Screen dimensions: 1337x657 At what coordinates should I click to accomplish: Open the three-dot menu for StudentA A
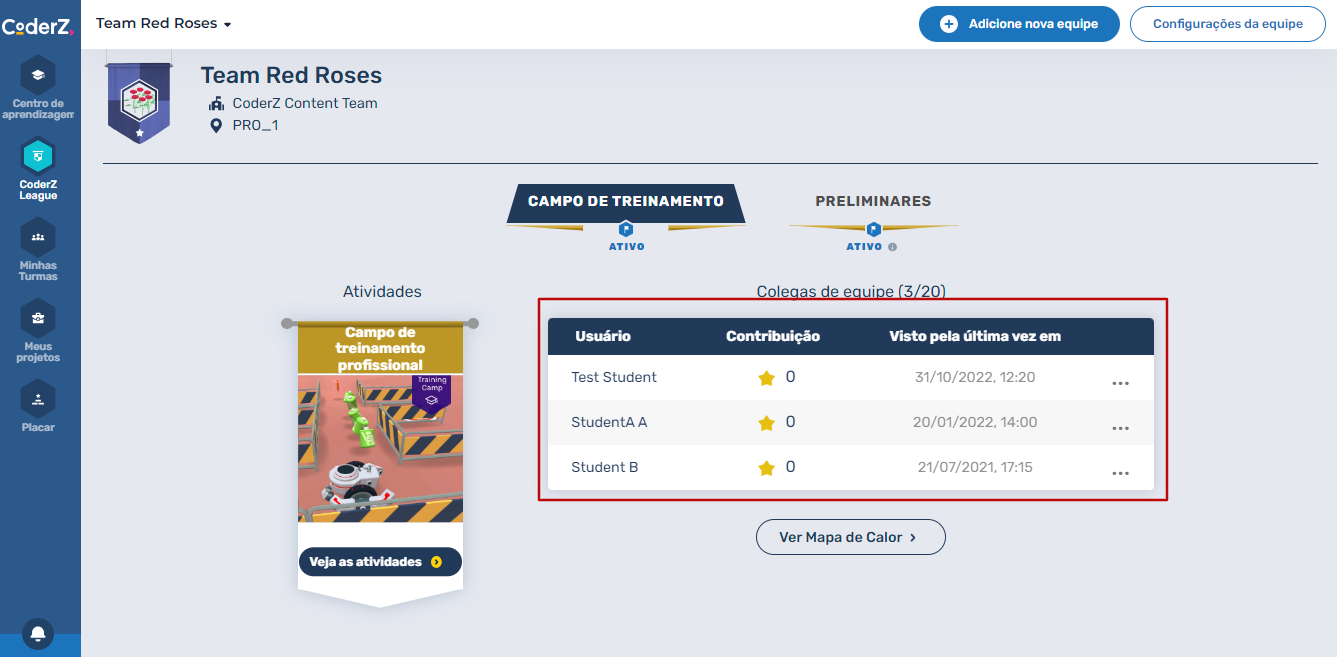(x=1120, y=428)
